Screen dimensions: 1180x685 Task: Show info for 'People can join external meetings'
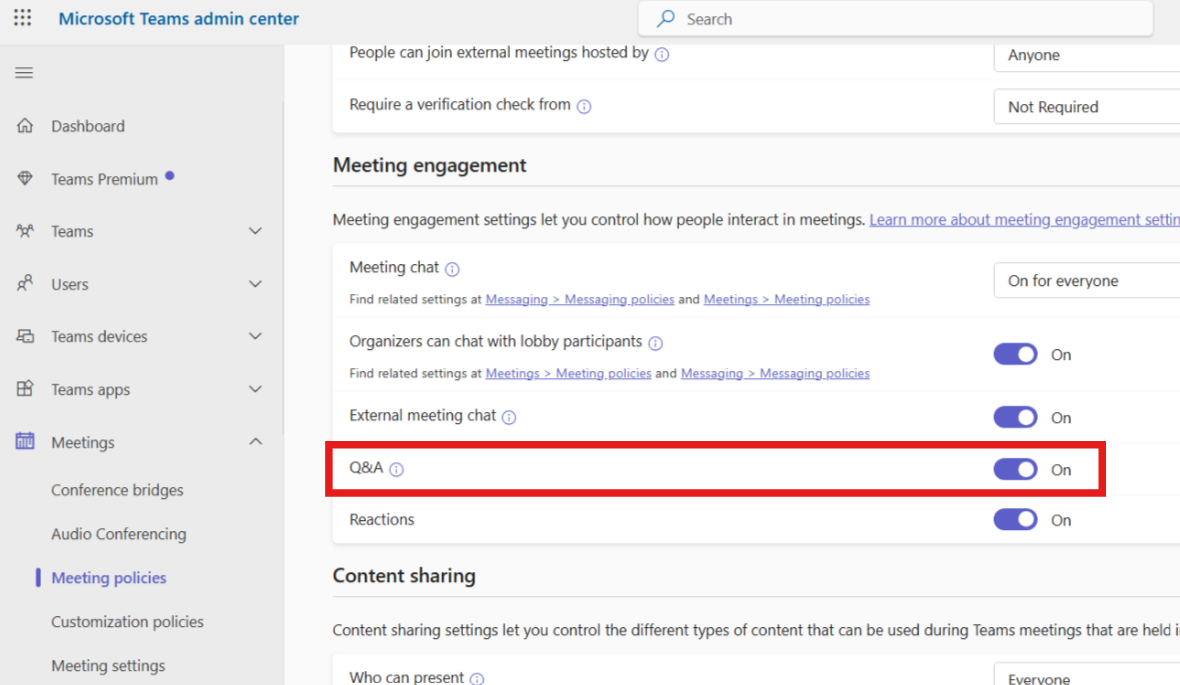click(661, 54)
